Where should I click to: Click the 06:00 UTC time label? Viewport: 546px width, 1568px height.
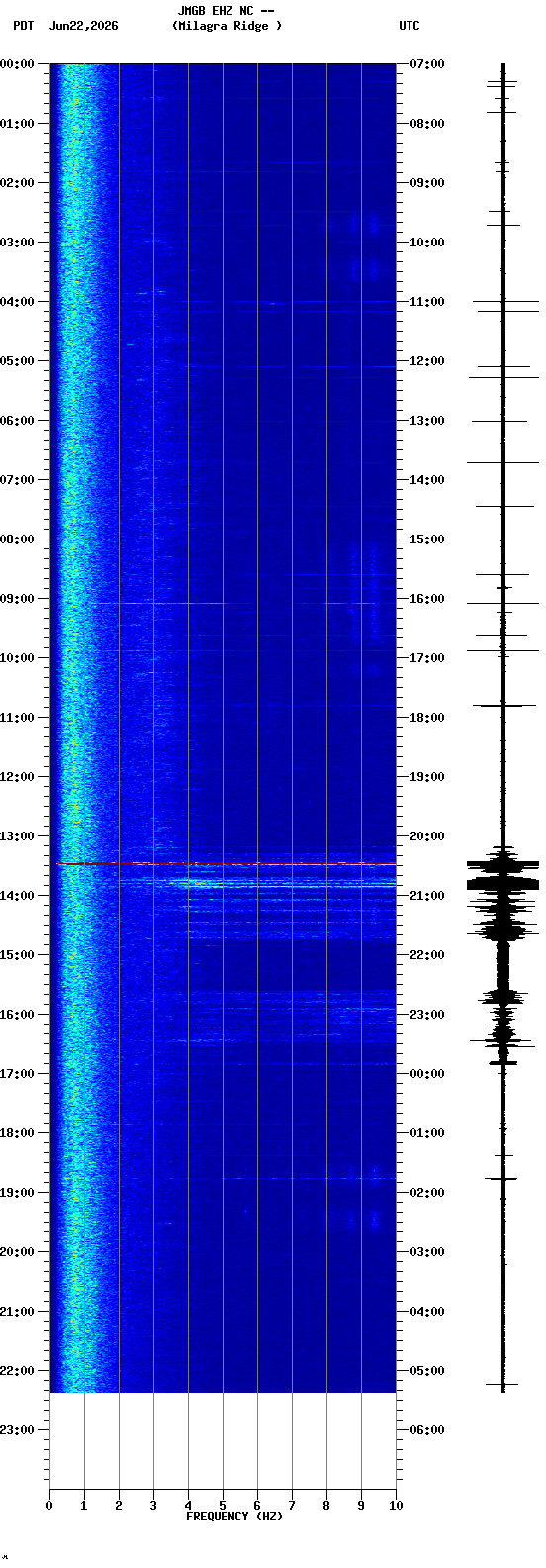[x=427, y=1430]
